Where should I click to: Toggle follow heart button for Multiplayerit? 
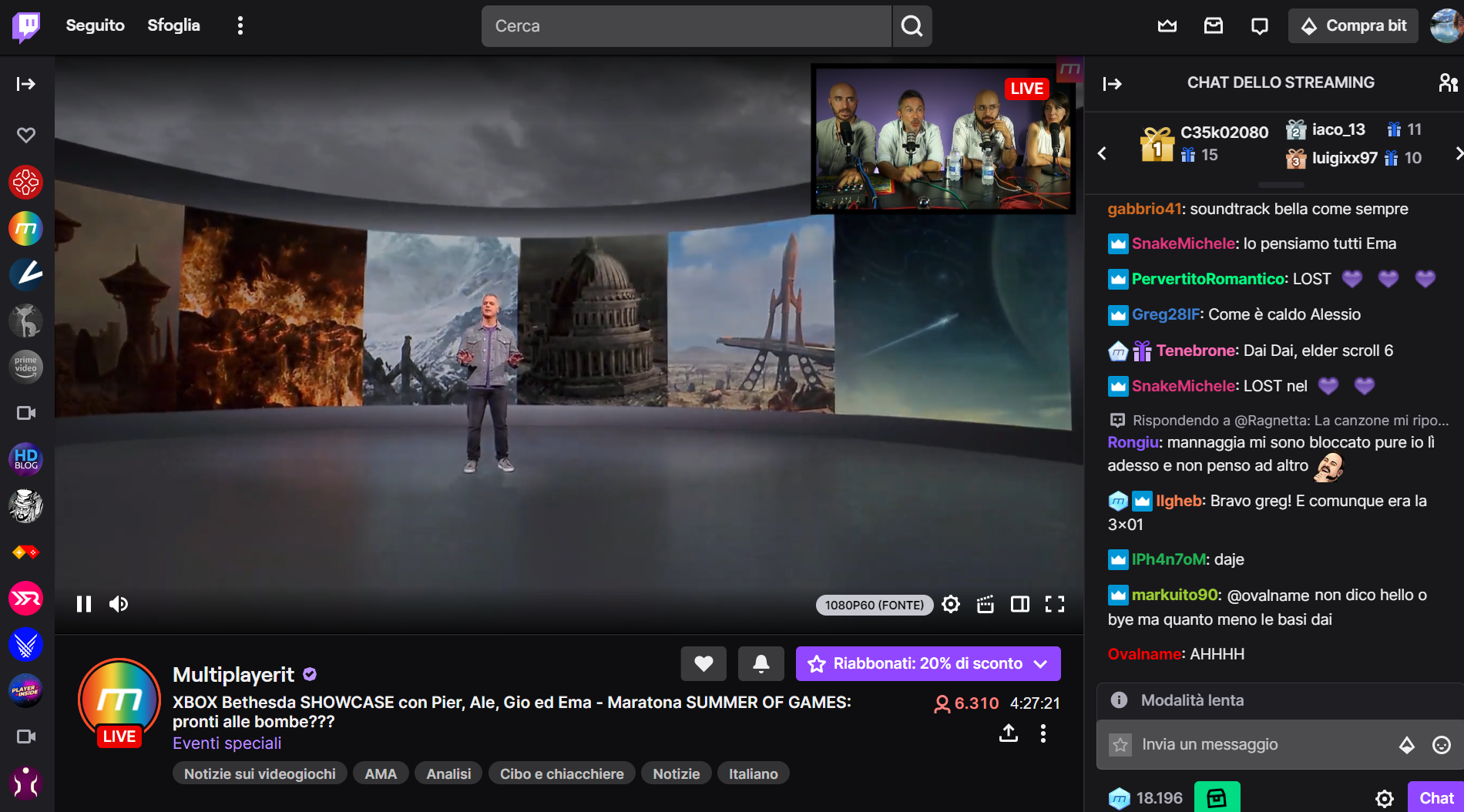[703, 663]
